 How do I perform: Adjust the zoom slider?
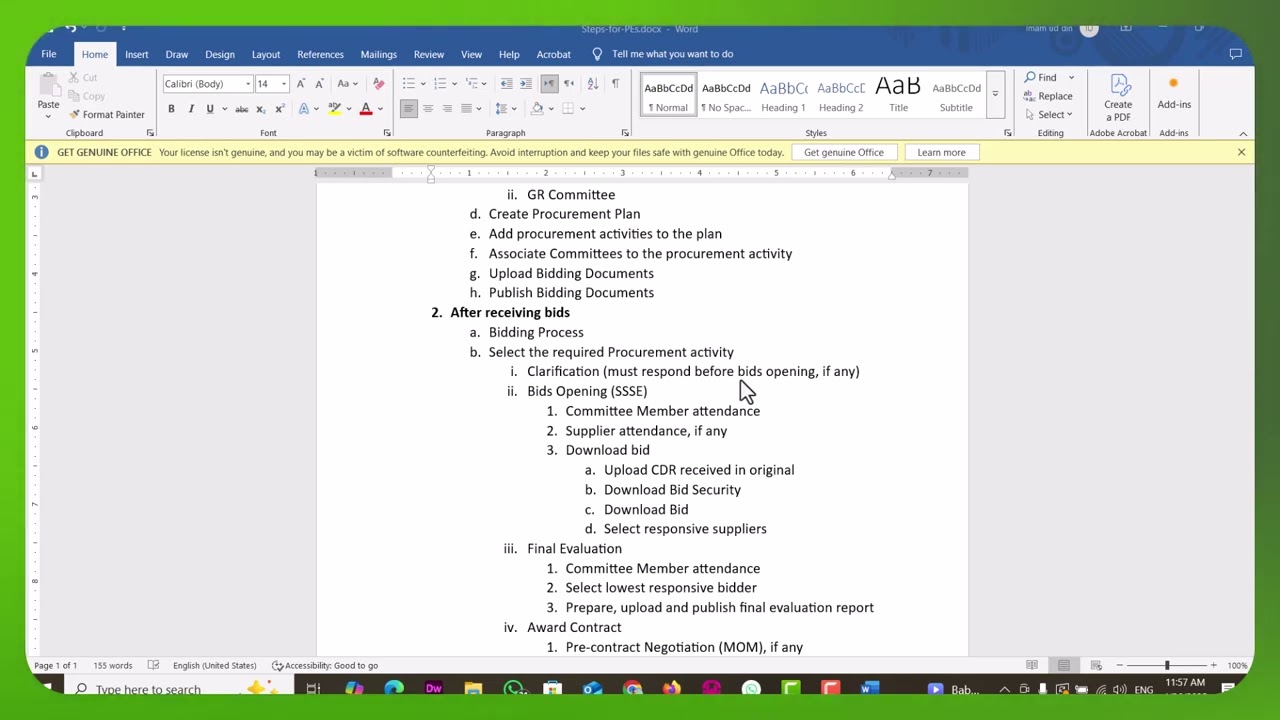click(1166, 665)
